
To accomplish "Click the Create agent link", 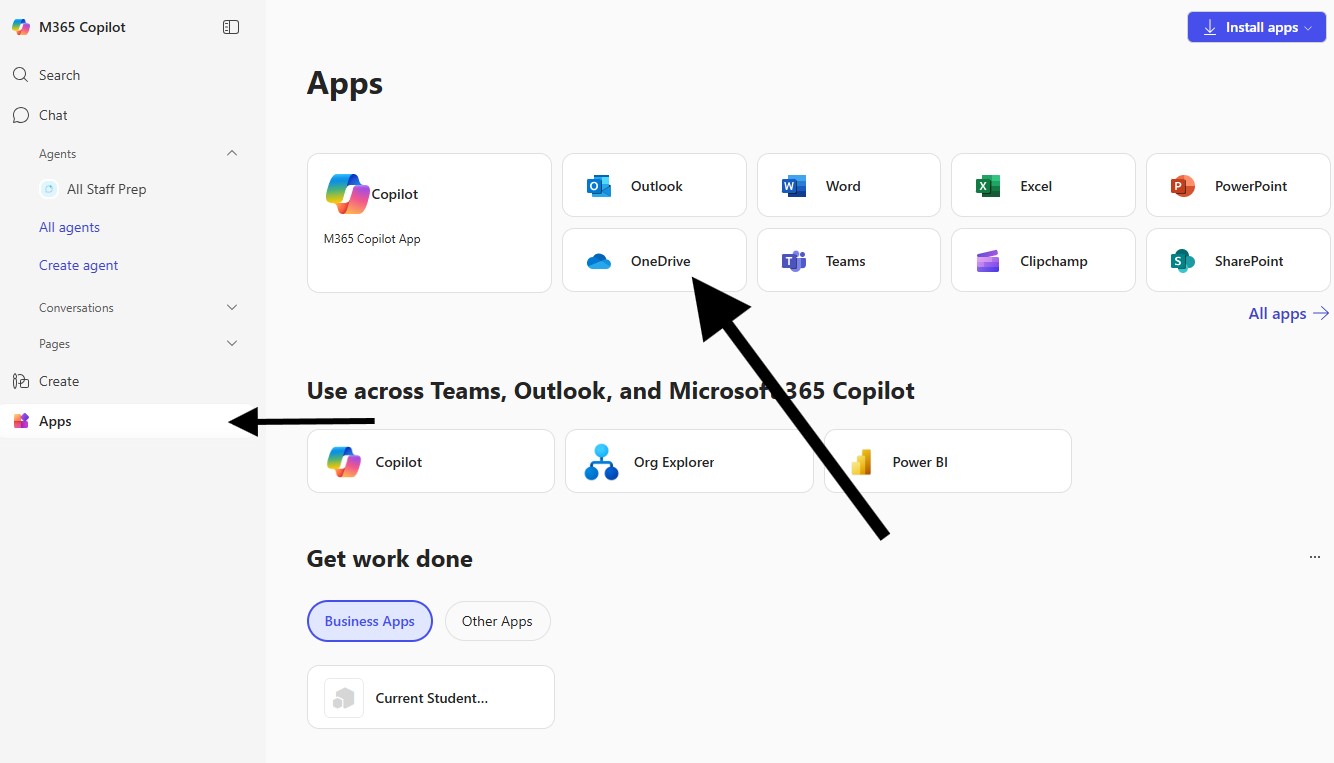I will (79, 265).
